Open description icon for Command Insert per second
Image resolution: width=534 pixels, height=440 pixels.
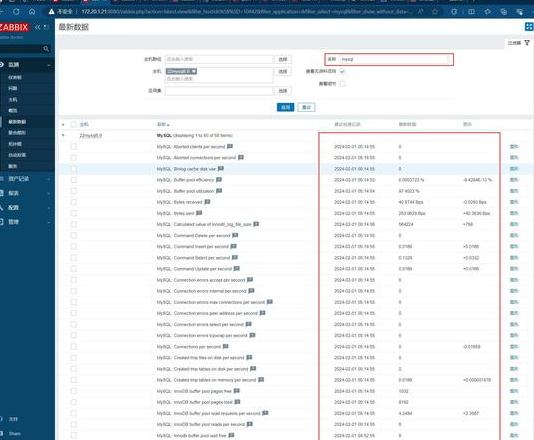click(x=233, y=246)
